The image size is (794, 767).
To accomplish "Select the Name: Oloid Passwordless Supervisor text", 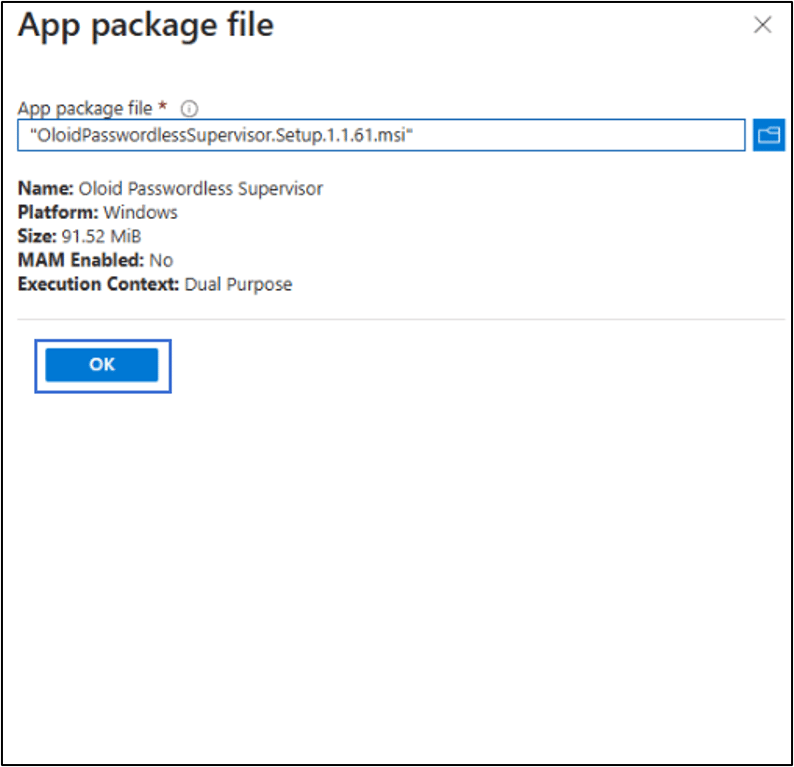I will pos(170,188).
